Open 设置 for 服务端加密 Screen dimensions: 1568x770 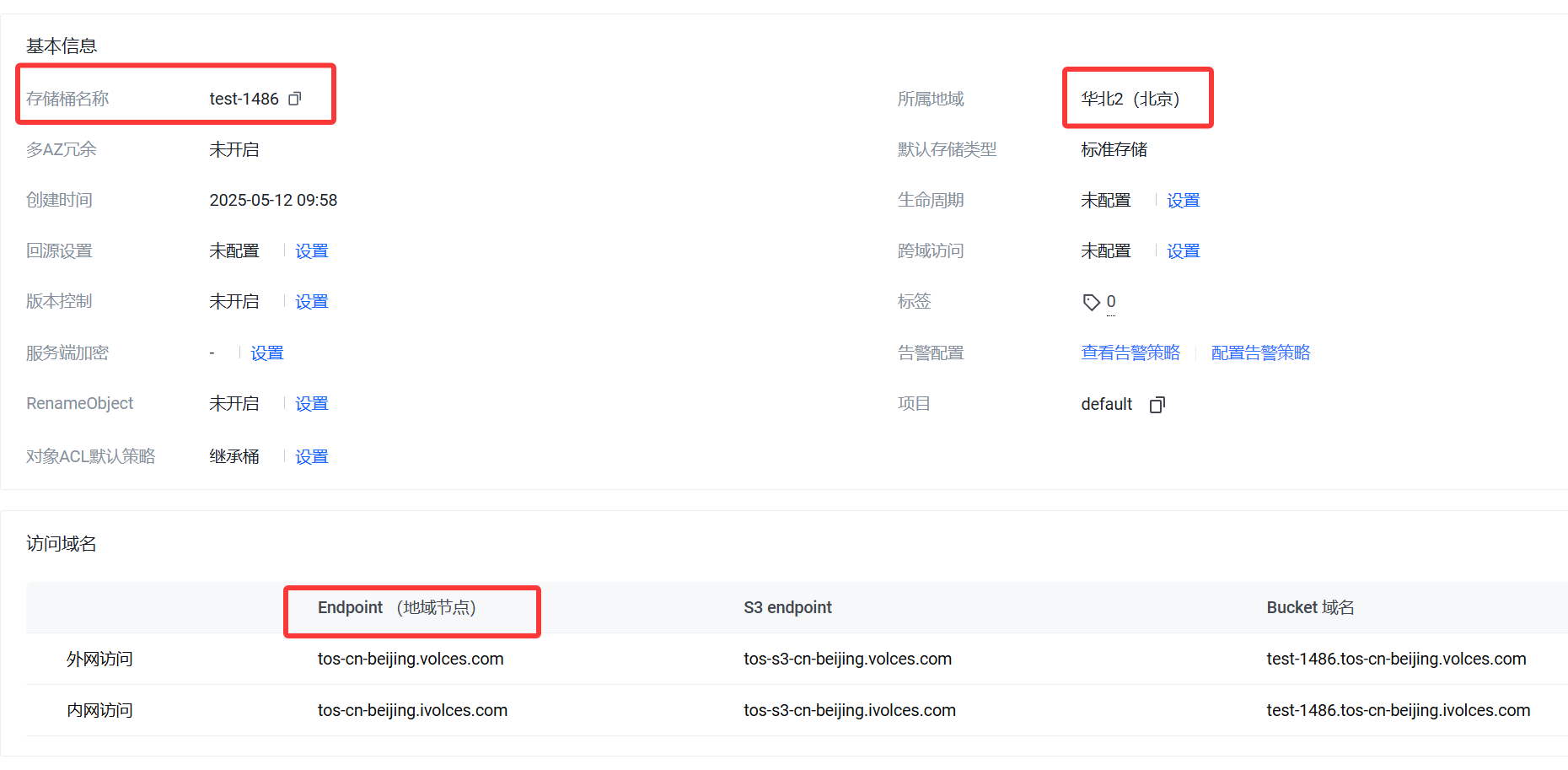tap(266, 353)
